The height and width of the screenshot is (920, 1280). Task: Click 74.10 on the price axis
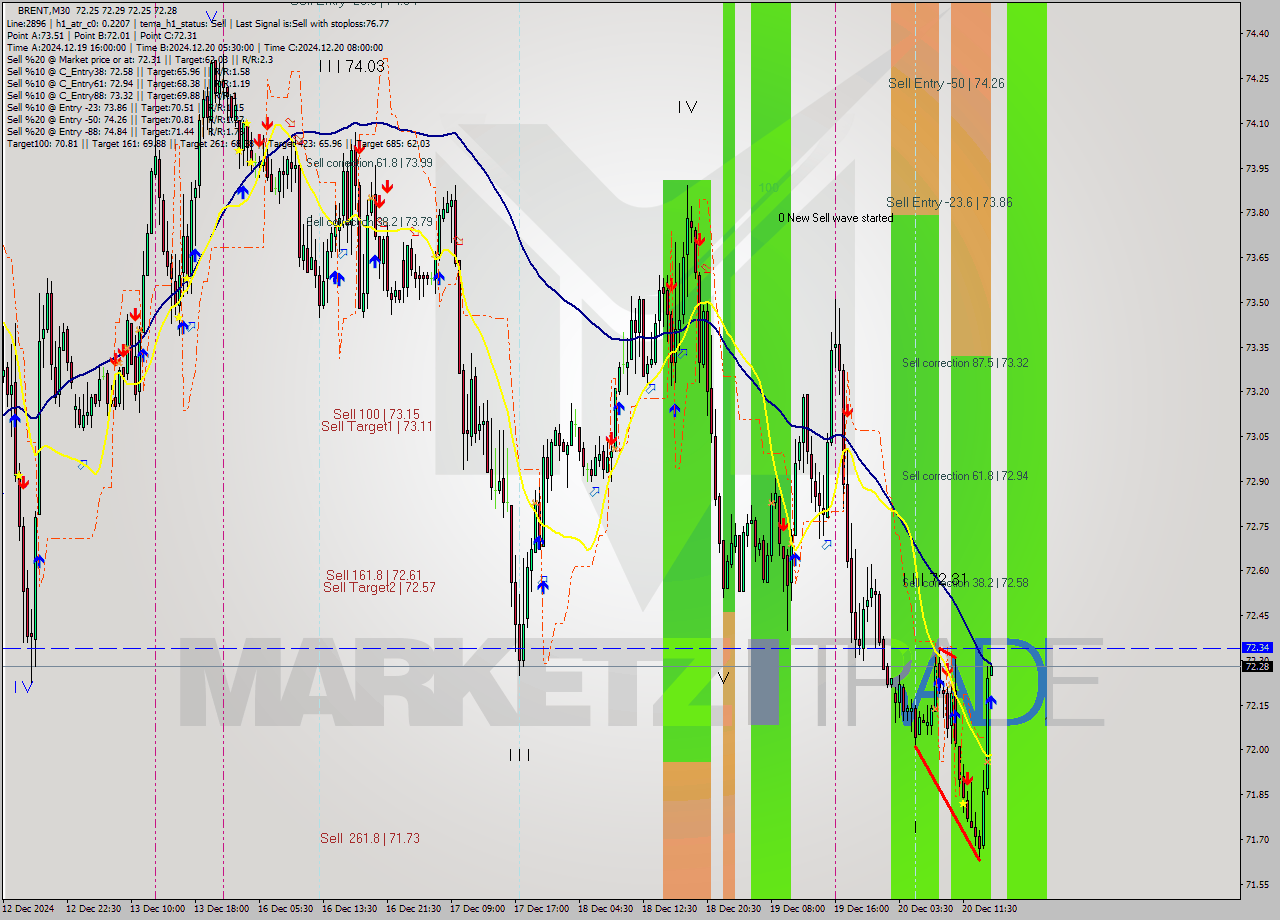pos(1257,124)
